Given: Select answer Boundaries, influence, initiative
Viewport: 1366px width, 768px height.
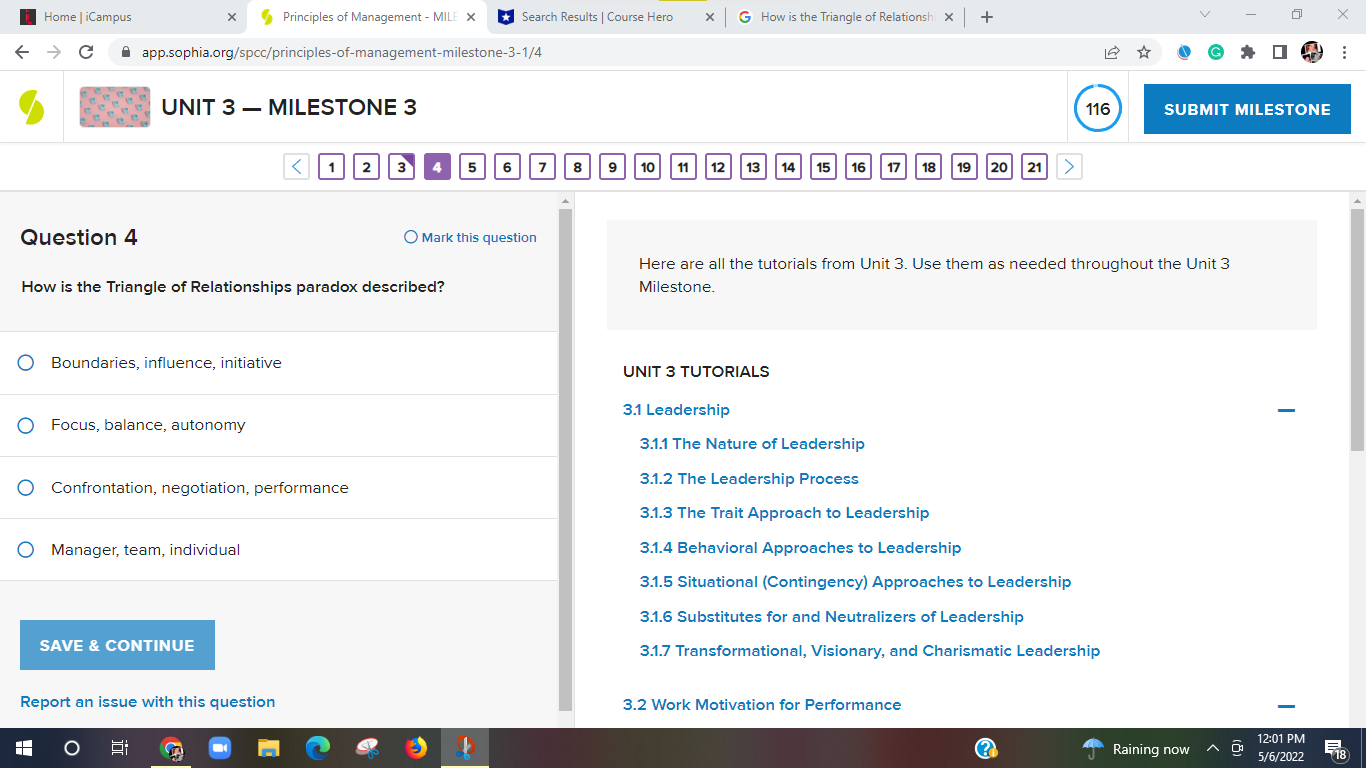Looking at the screenshot, I should (27, 363).
